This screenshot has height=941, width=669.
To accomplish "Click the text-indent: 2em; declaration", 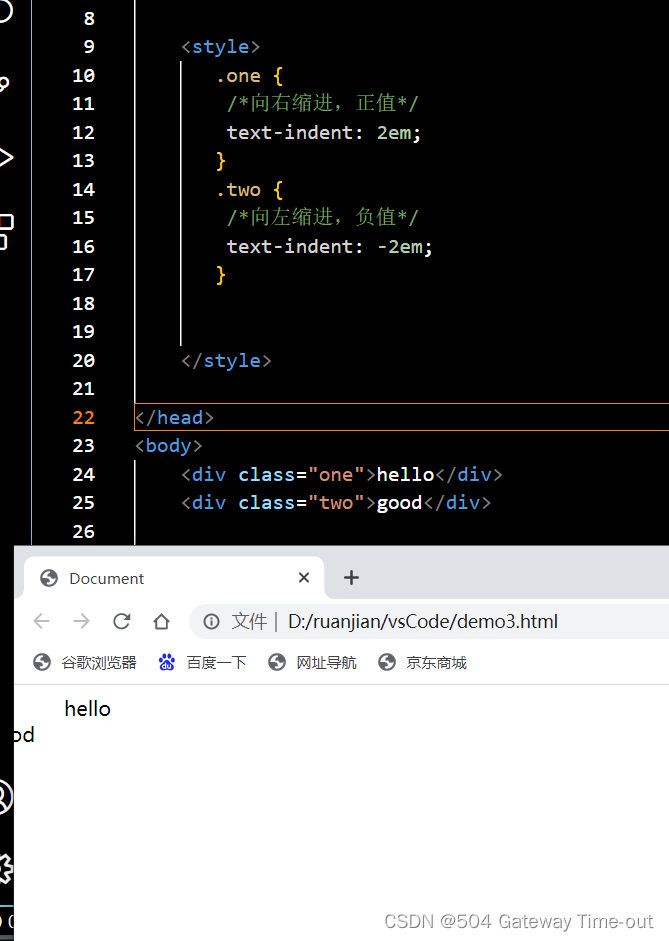I will click(324, 133).
